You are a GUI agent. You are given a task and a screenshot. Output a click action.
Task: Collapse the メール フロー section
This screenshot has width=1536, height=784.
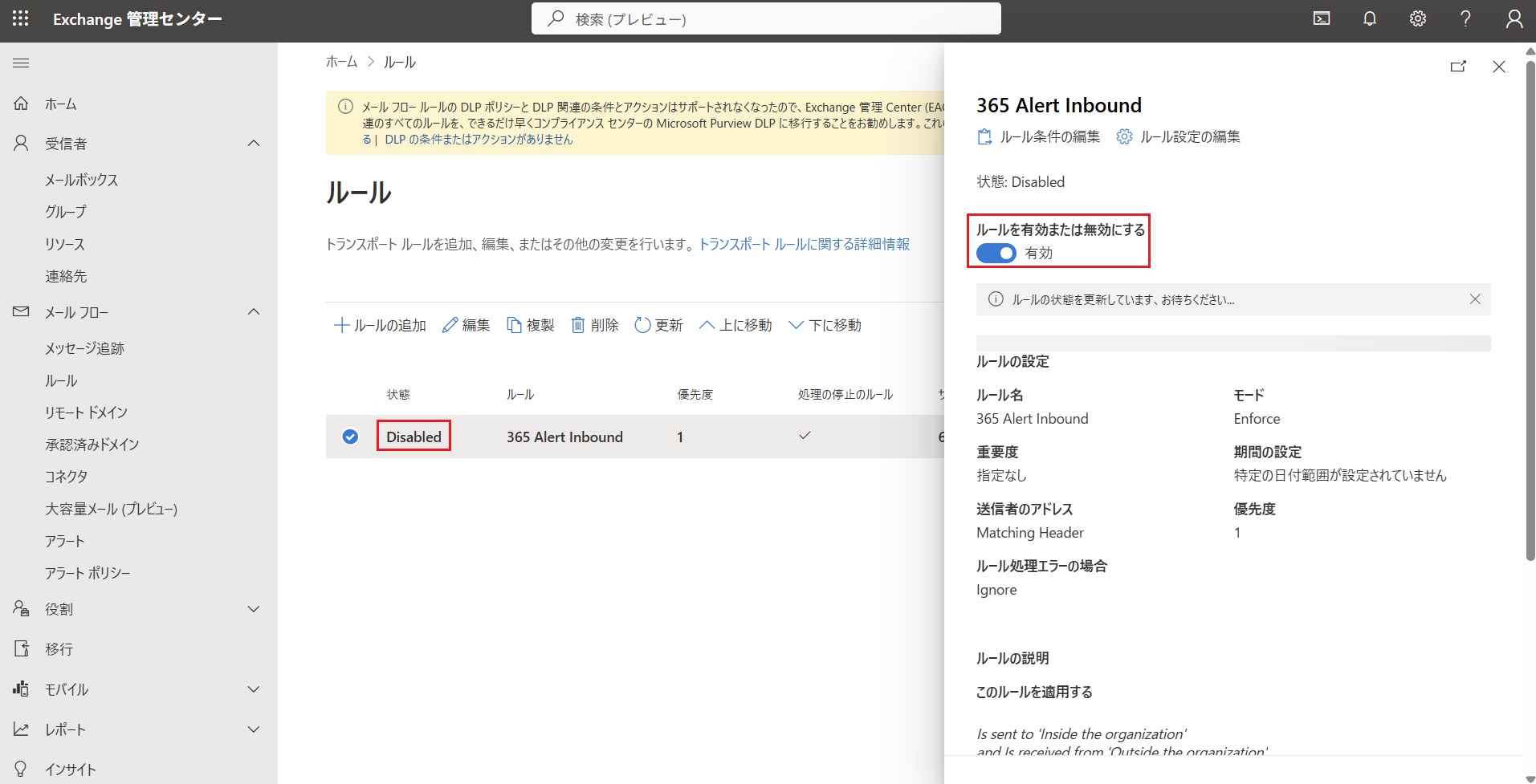pyautogui.click(x=254, y=312)
